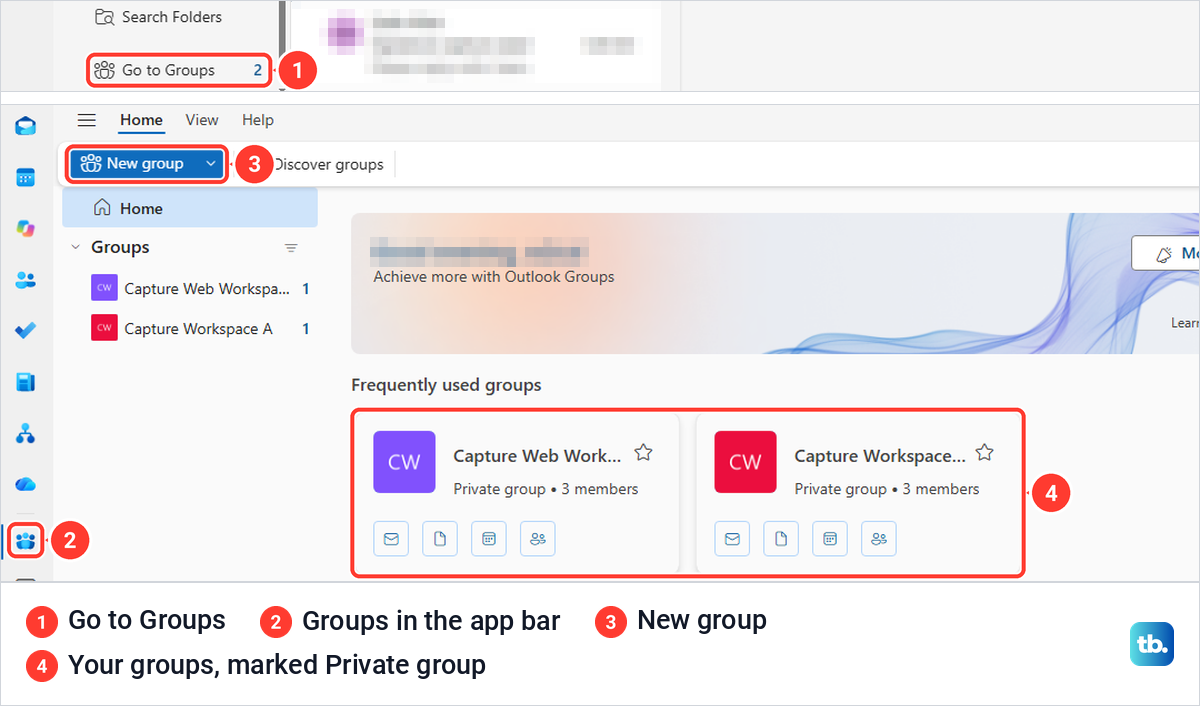Click the bell button in the banner
Screen dimensions: 1200x706
pos(1166,253)
